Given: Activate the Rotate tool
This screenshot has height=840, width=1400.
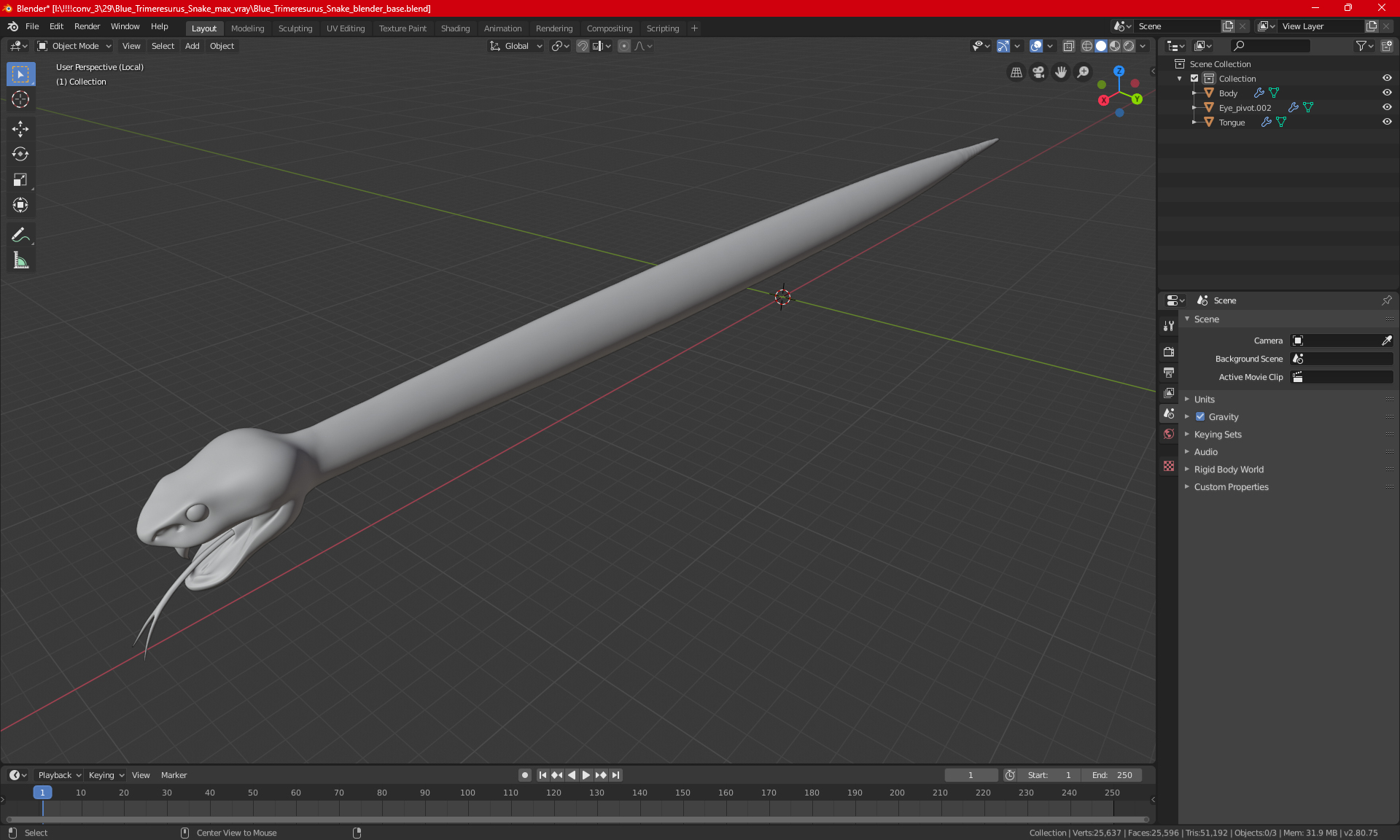Looking at the screenshot, I should pyautogui.click(x=20, y=154).
